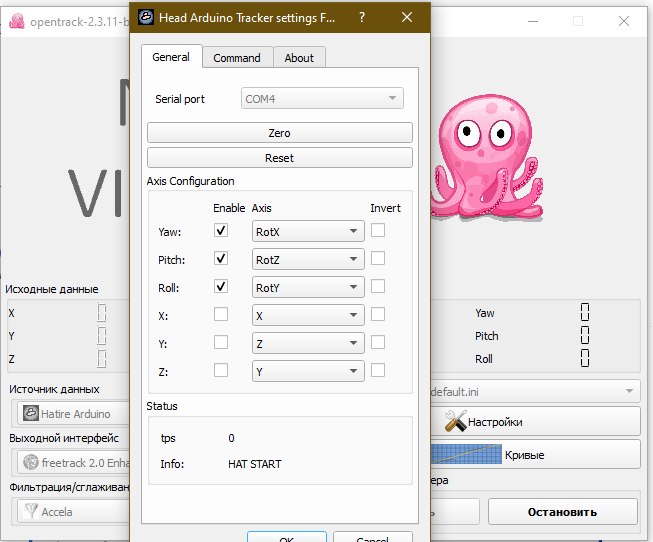Viewport: 653px width, 542px height.
Task: Open the Z axis dropdown showing Y
Action: [x=307, y=371]
